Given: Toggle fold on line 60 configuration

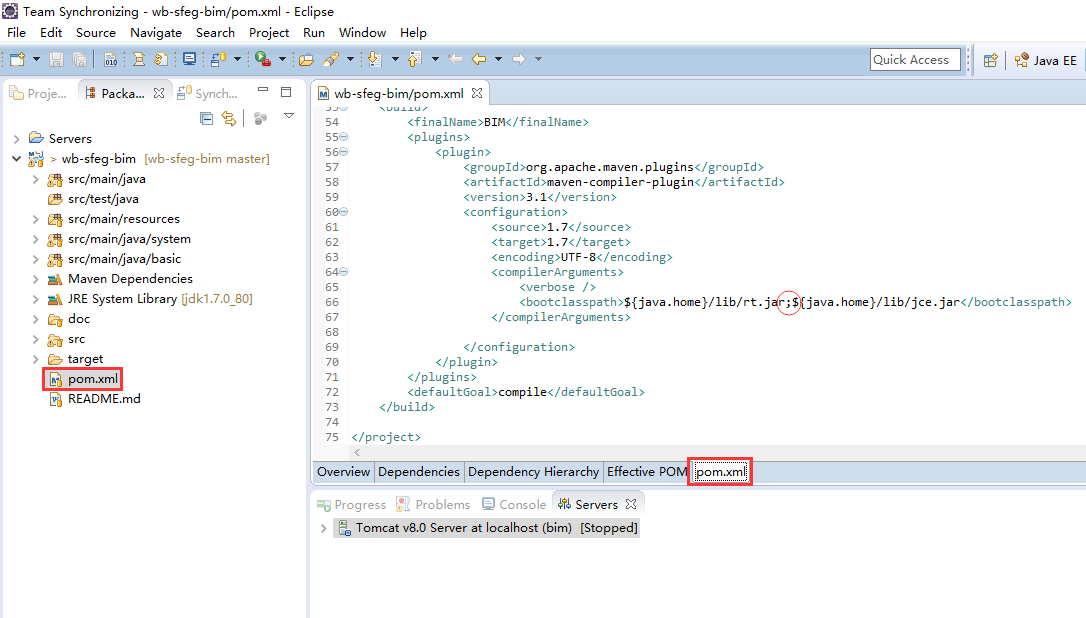Looking at the screenshot, I should click(x=344, y=212).
